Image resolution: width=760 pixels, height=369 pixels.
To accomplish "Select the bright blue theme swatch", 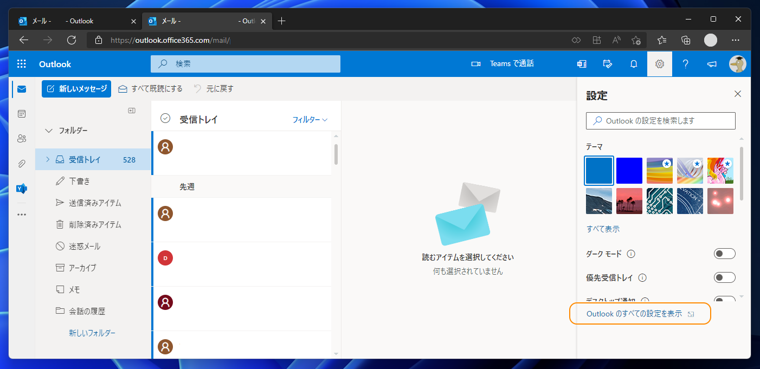I will pyautogui.click(x=629, y=171).
